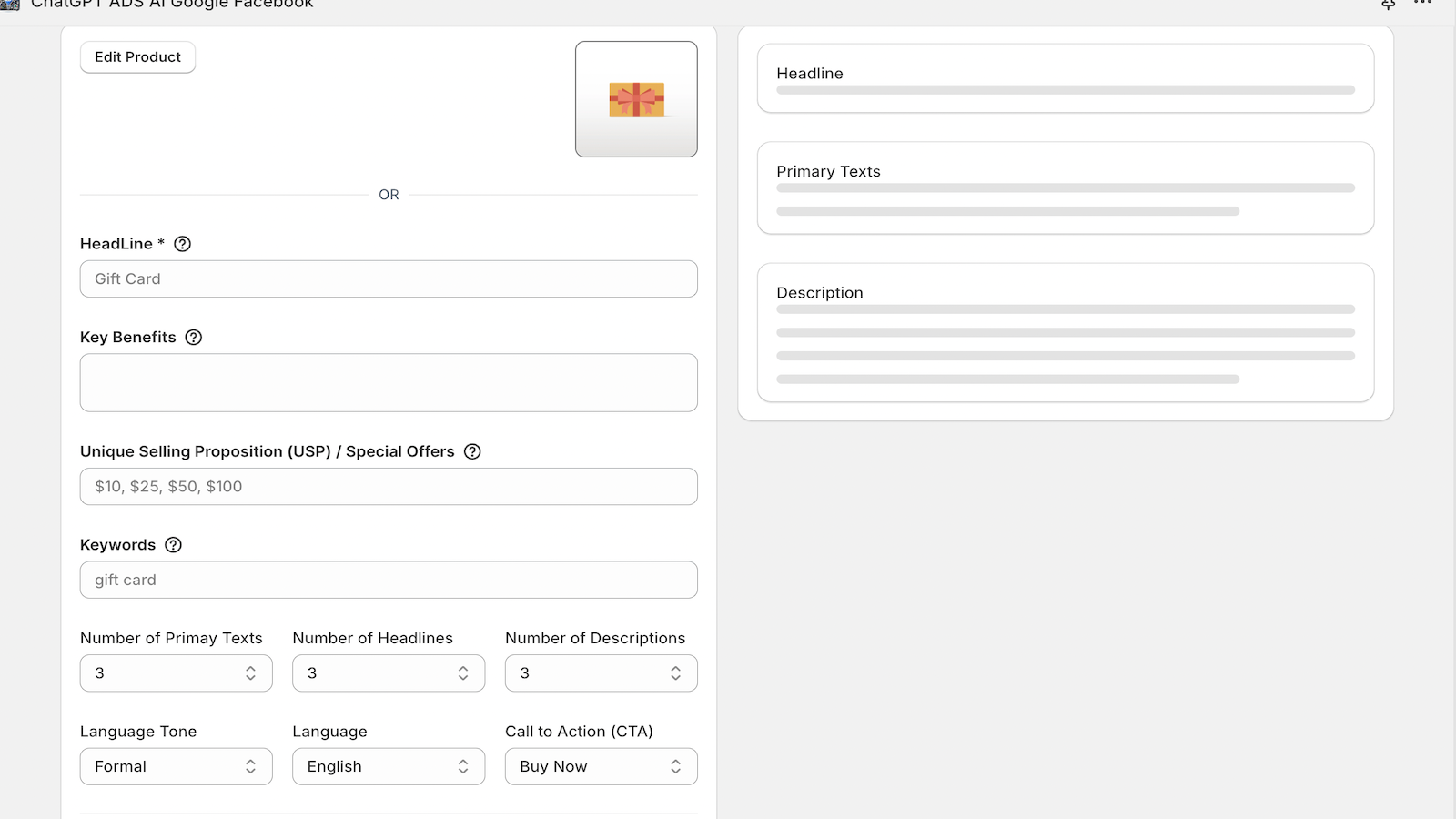Expand the Language Tone dropdown set to Formal
This screenshot has height=819, width=1456.
(176, 766)
